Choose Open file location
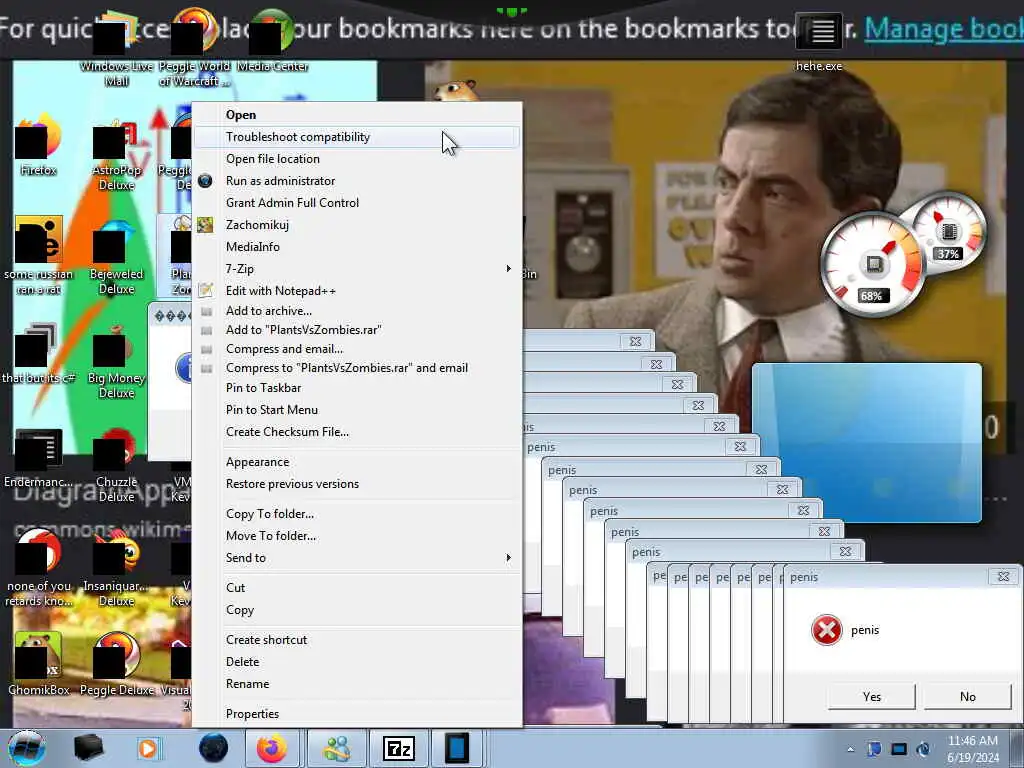 [x=357, y=159]
